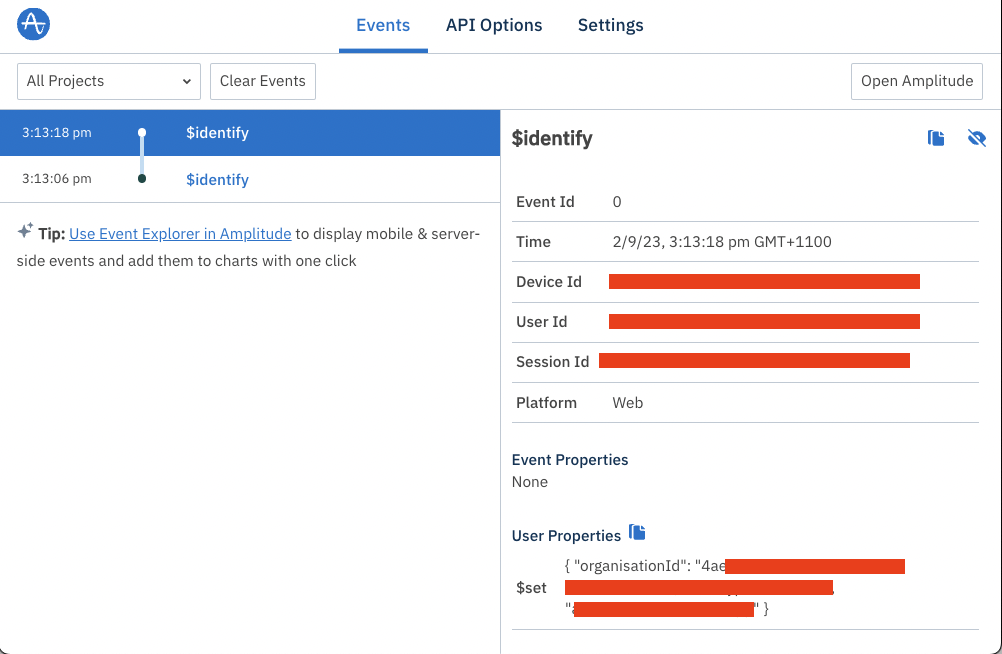Click the redacted Session Id value
The width and height of the screenshot is (1002, 654).
(x=754, y=361)
